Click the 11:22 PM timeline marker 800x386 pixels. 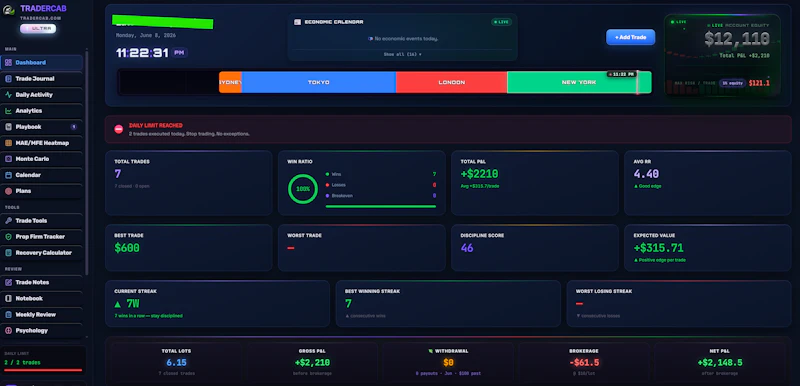(x=621, y=74)
